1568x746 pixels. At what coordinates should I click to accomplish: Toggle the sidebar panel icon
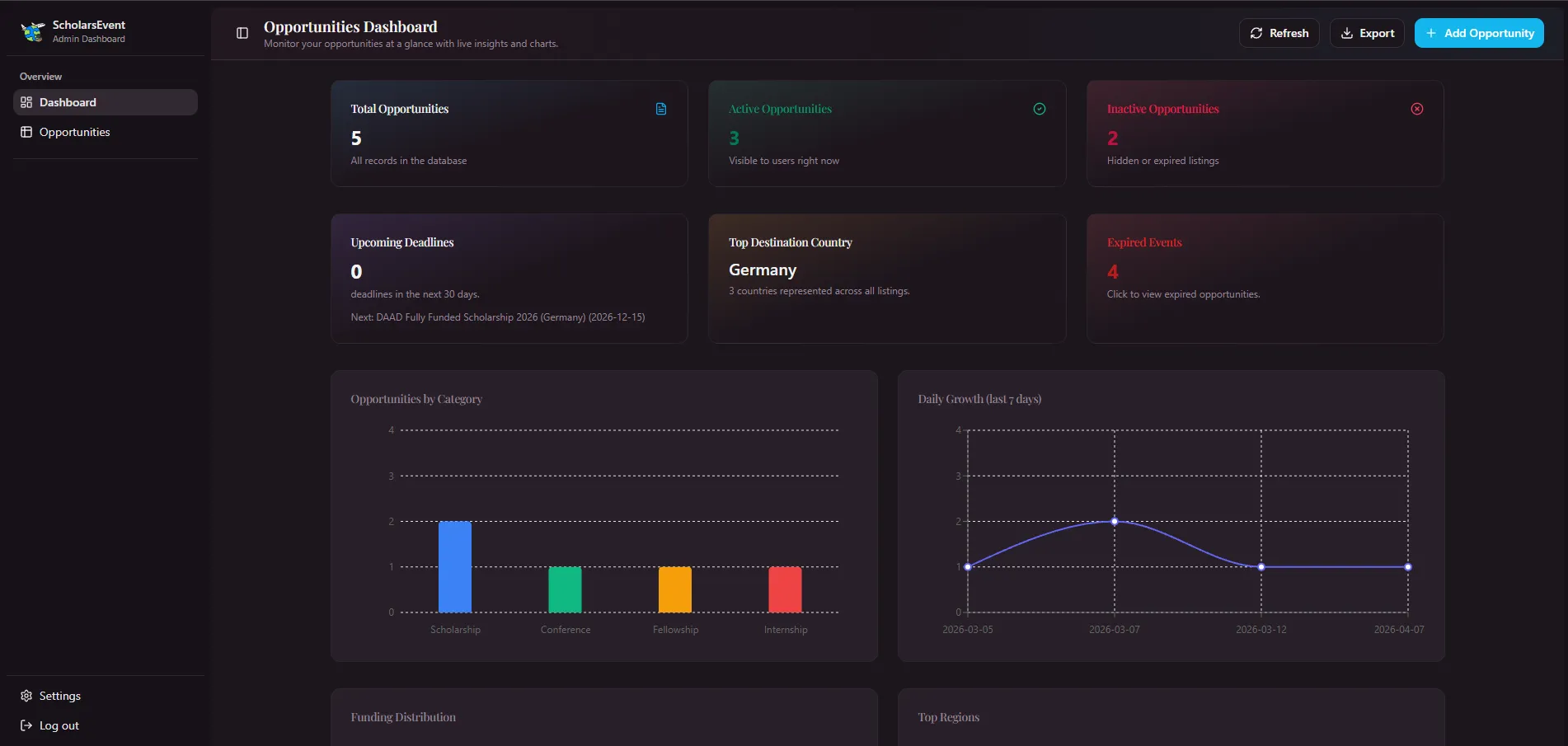click(242, 33)
